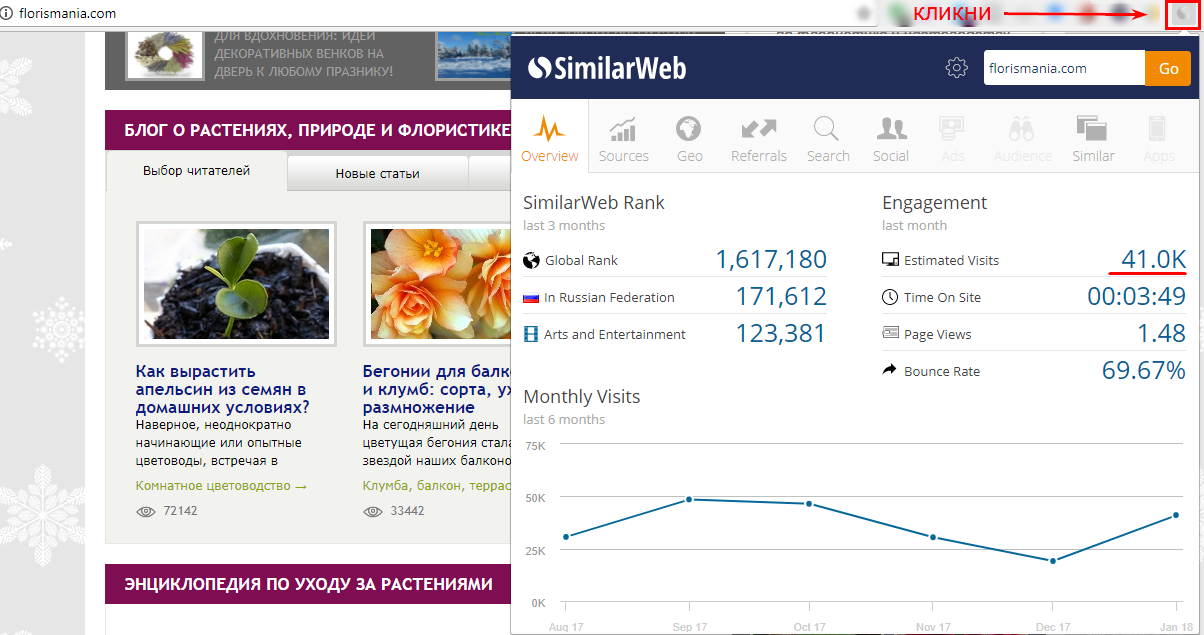Viewport: 1204px width, 635px height.
Task: Click the Estimated Visits value 41.0K
Action: click(x=1153, y=260)
